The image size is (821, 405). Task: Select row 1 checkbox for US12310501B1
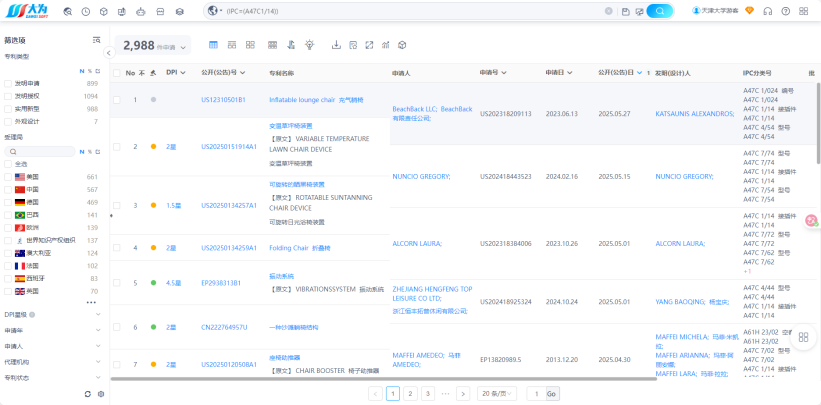(x=117, y=100)
